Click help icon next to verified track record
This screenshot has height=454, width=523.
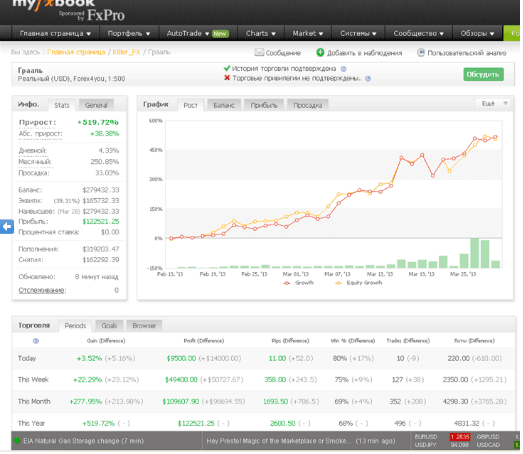(343, 69)
